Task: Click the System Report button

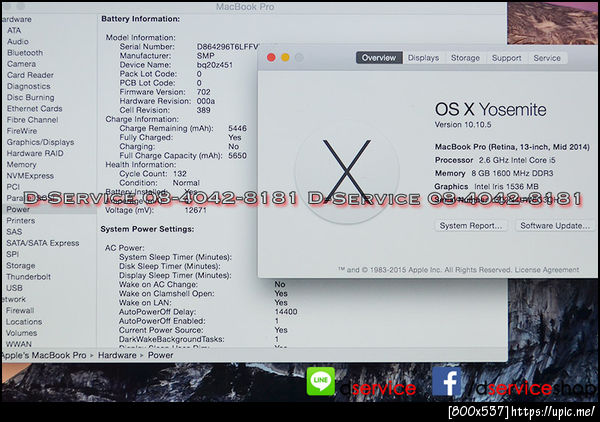Action: click(471, 226)
